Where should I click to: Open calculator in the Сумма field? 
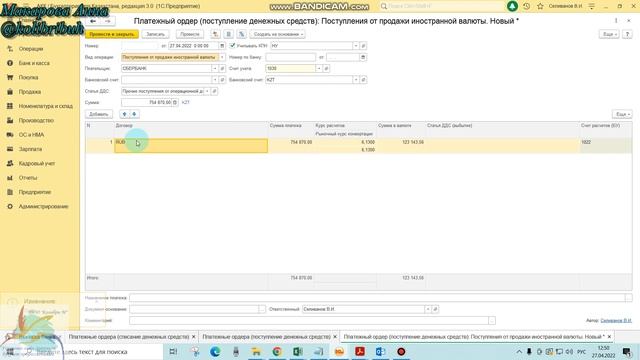[175, 102]
